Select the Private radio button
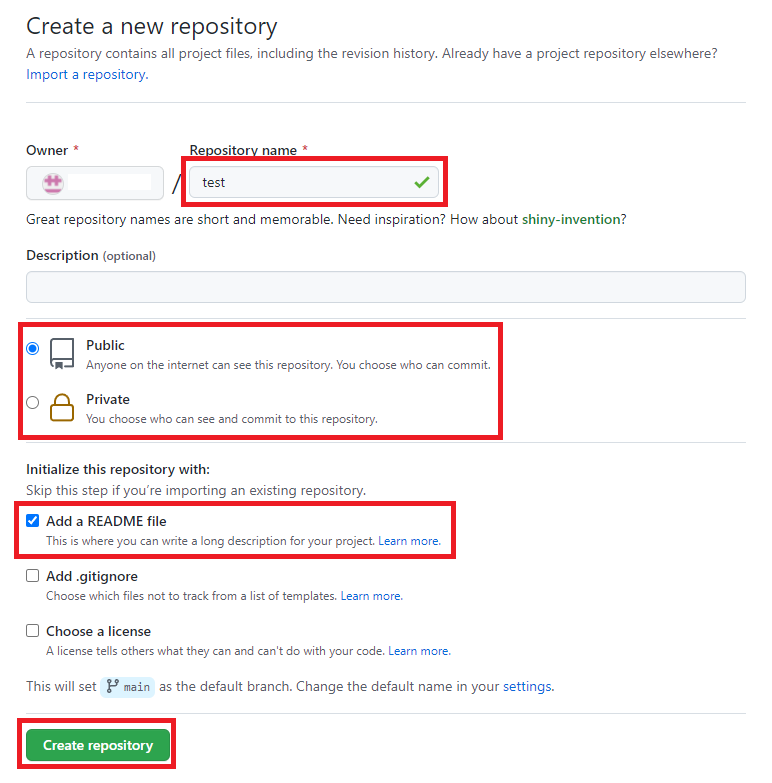The height and width of the screenshot is (783, 772). tap(33, 403)
